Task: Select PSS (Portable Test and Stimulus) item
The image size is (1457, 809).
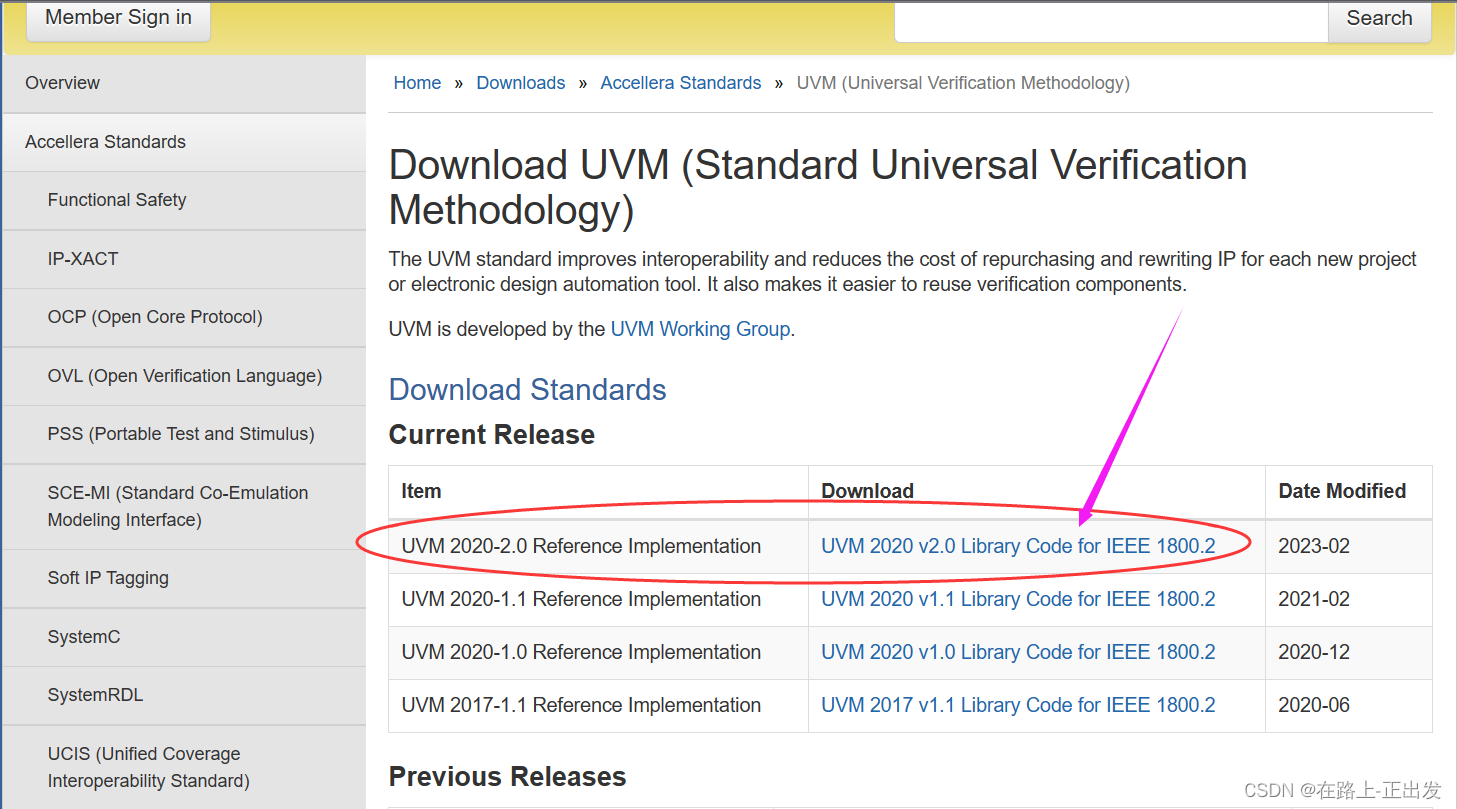Action: [184, 434]
